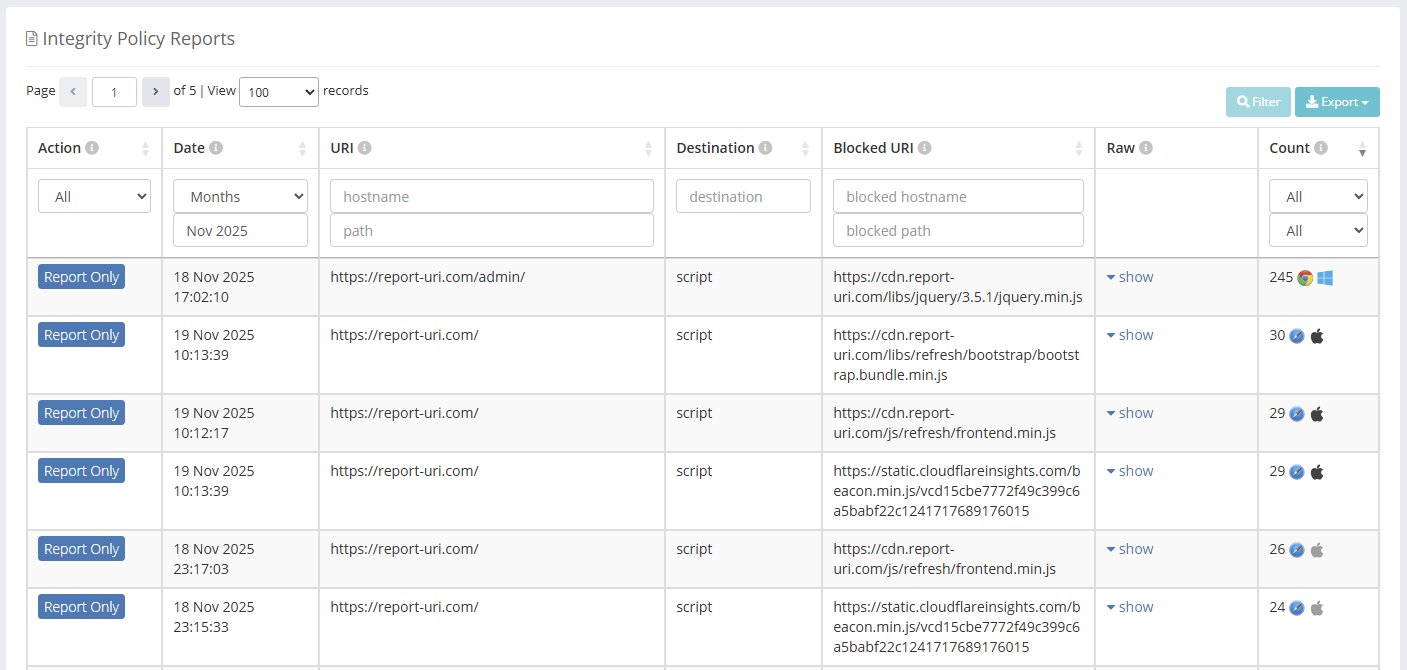The image size is (1407, 670).
Task: Click the URI hostname filter field
Action: click(491, 197)
